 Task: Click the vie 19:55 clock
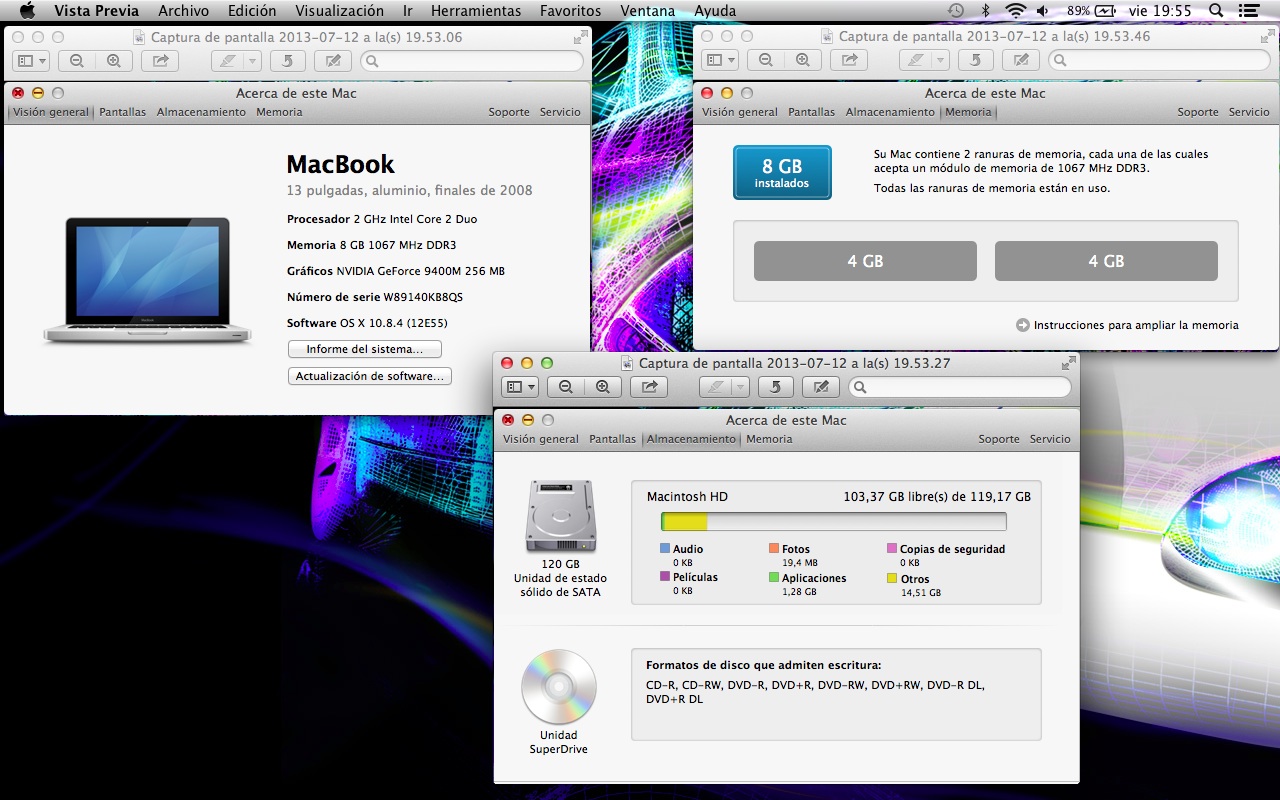[1162, 11]
